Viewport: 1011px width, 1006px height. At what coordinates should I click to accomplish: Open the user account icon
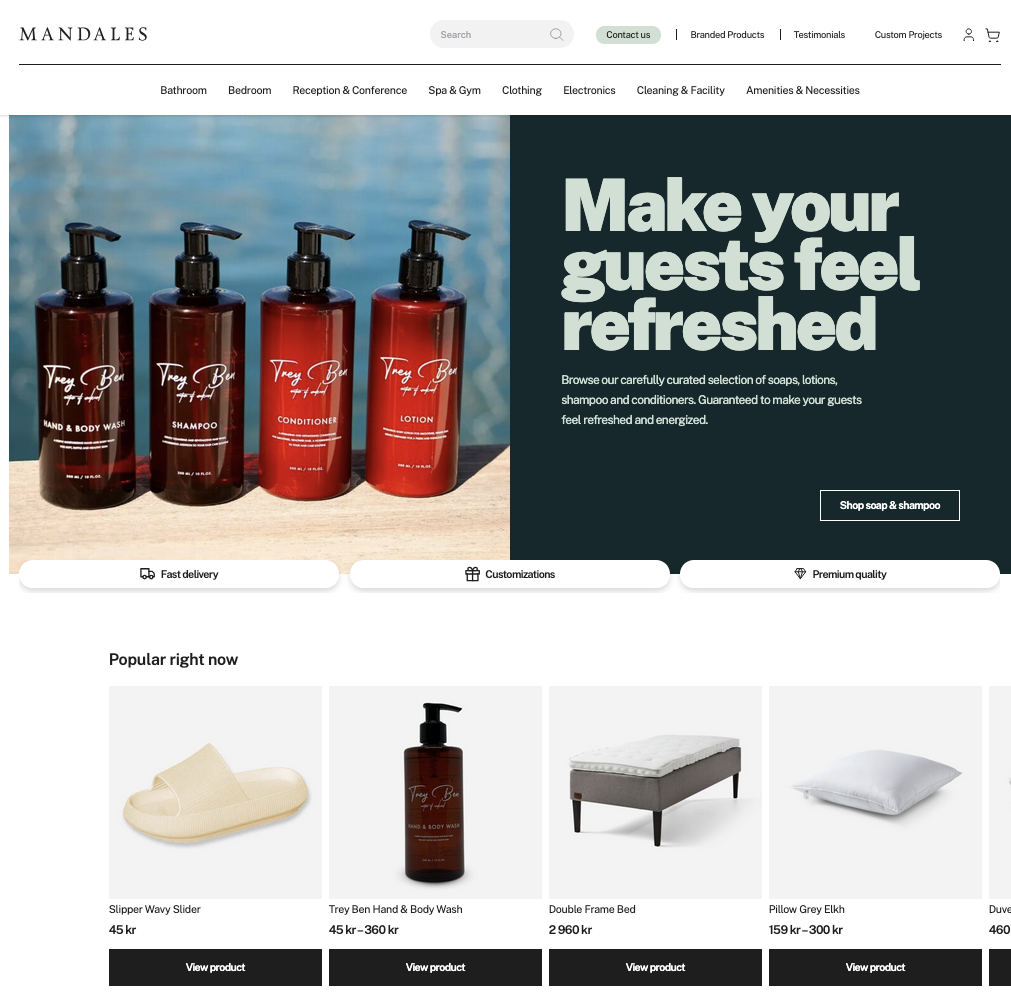(x=968, y=35)
